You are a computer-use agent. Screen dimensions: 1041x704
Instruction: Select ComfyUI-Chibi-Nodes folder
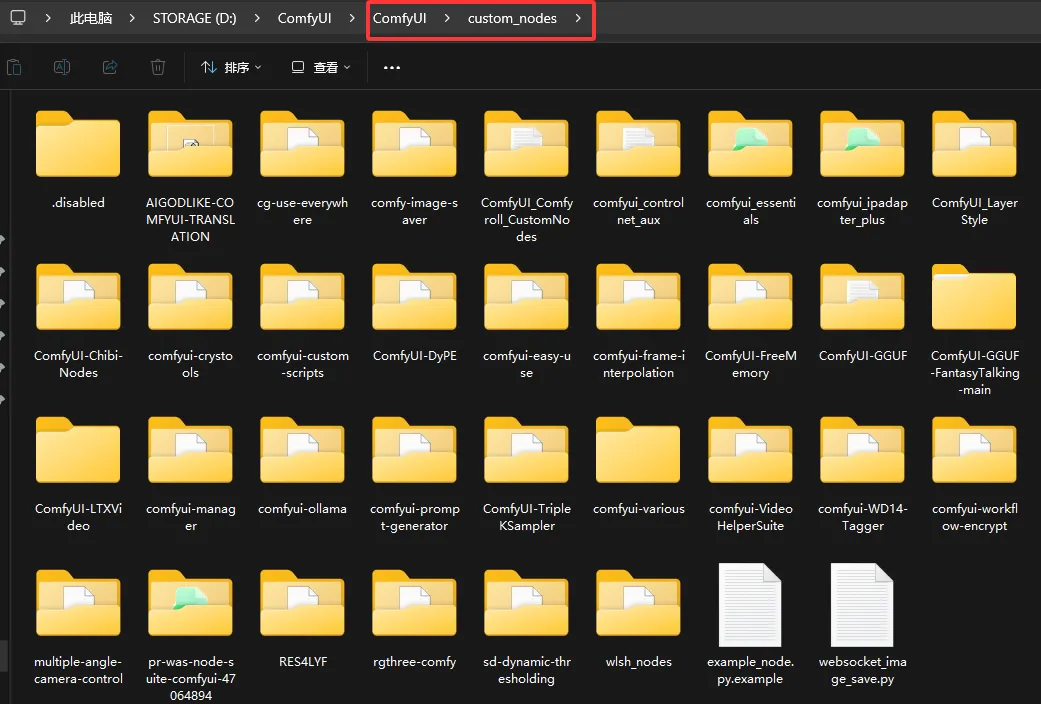tap(78, 321)
